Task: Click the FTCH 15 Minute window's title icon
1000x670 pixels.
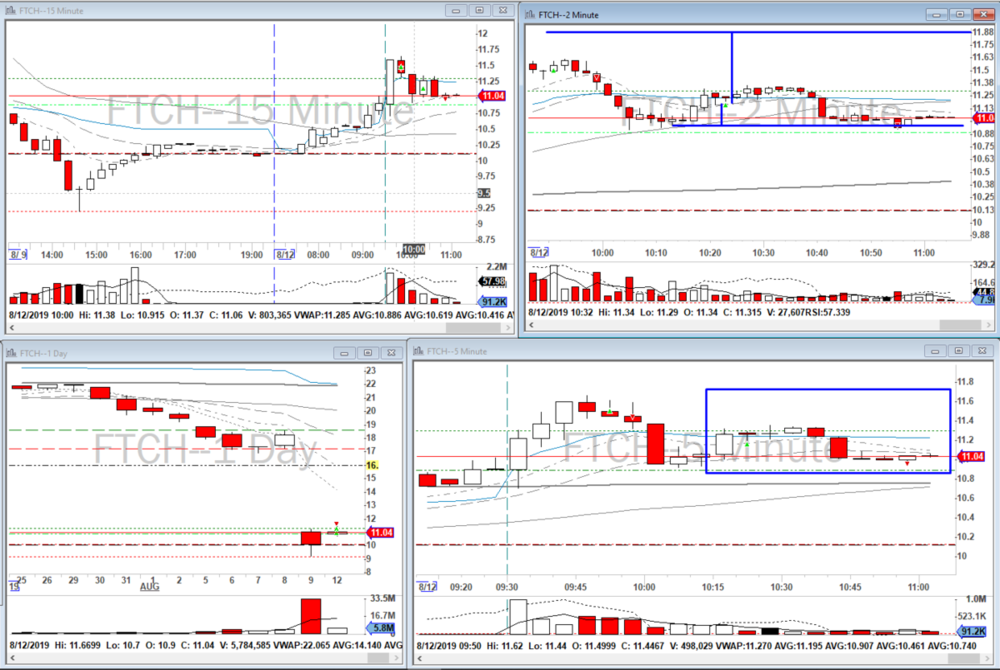Action: (x=11, y=10)
